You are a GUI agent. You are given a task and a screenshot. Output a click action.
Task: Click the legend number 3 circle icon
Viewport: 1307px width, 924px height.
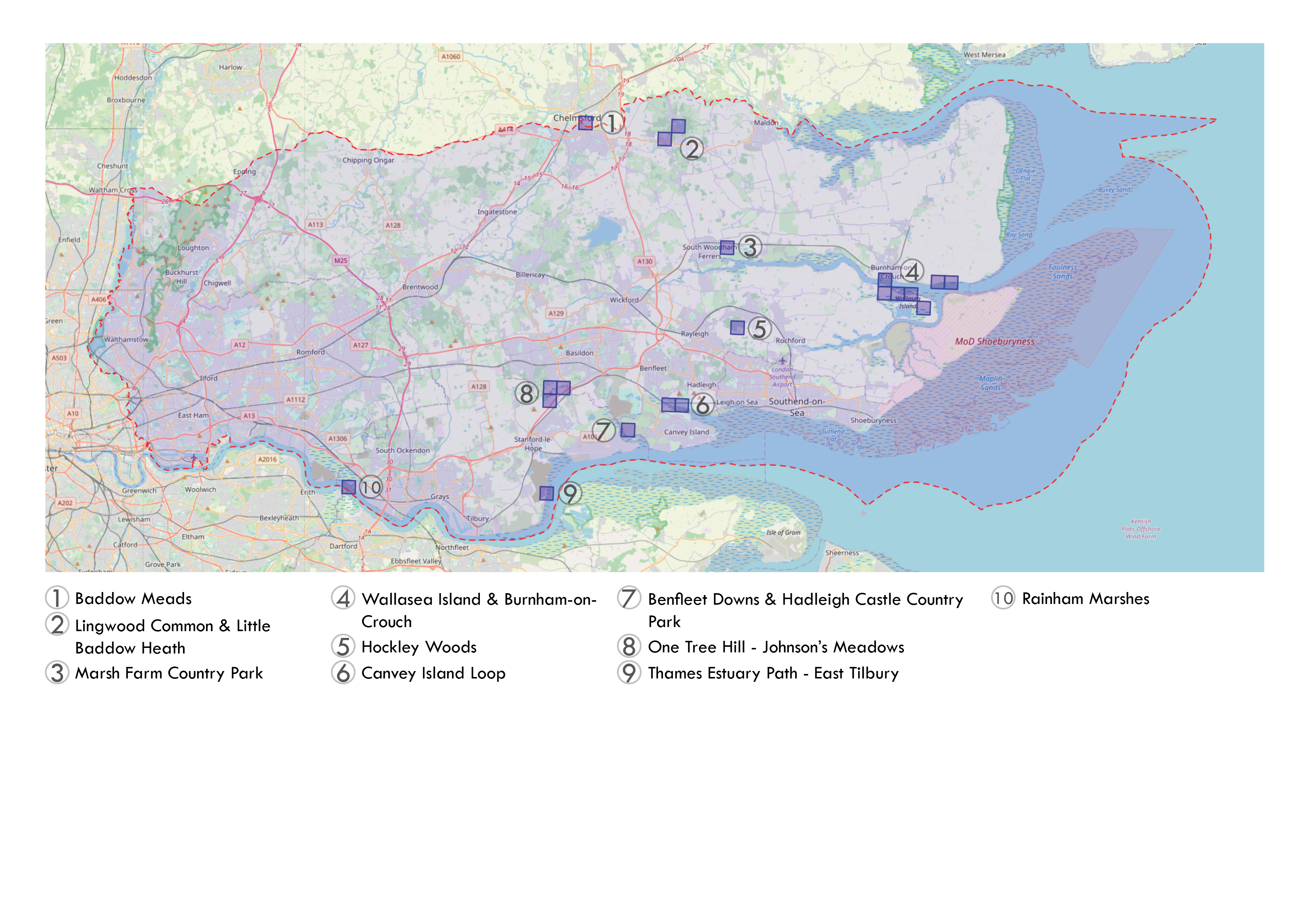pos(57,673)
